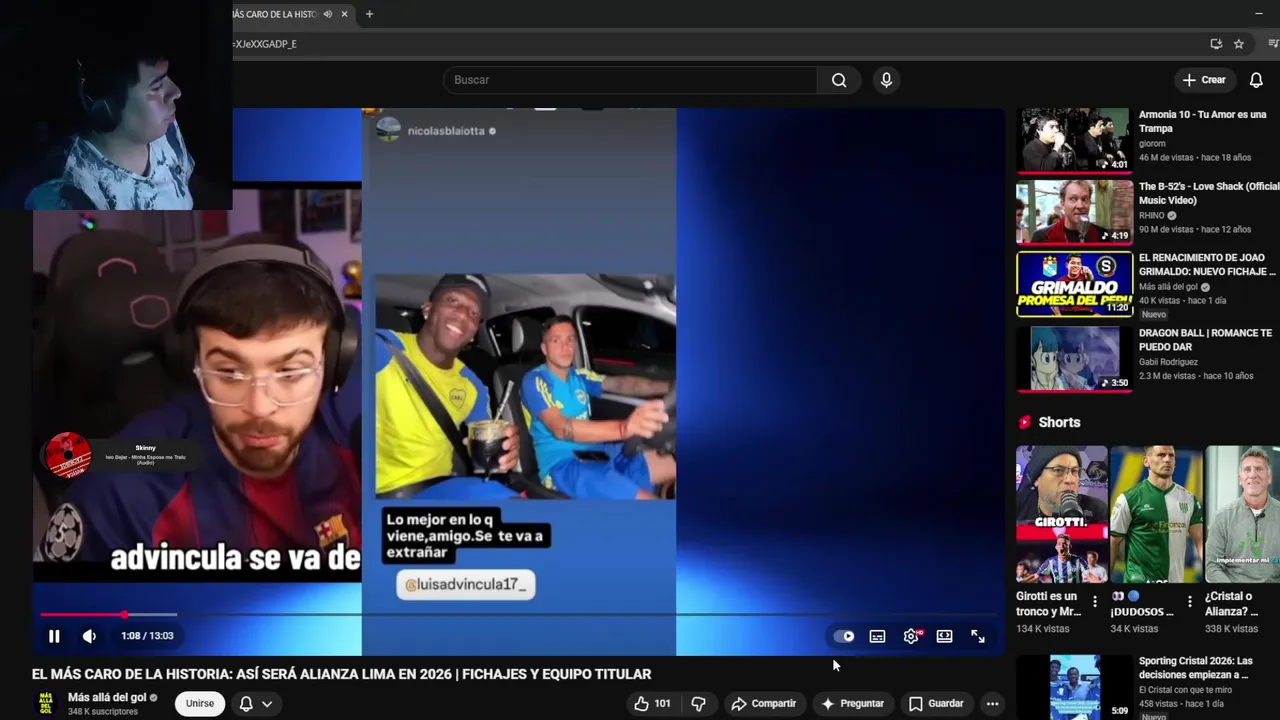Expand channel notification bell dropdown

click(255, 704)
